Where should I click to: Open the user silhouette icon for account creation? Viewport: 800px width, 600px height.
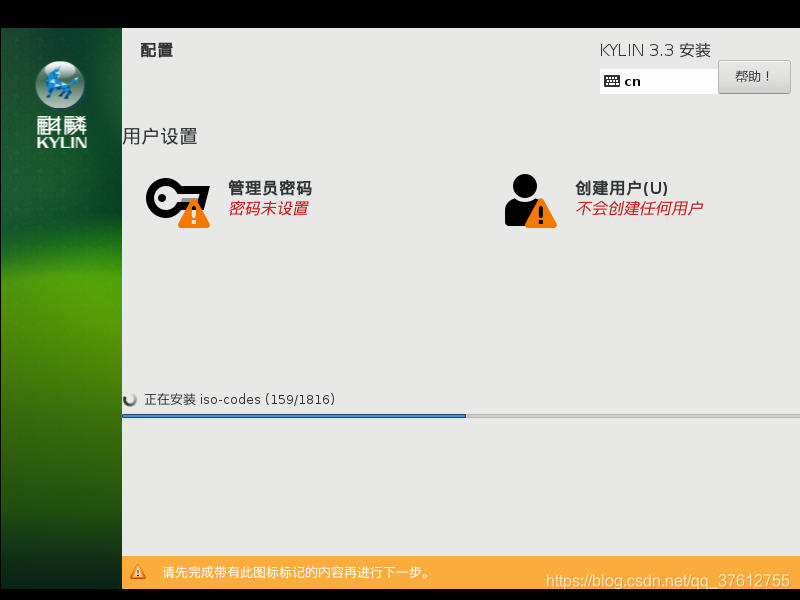tap(530, 201)
